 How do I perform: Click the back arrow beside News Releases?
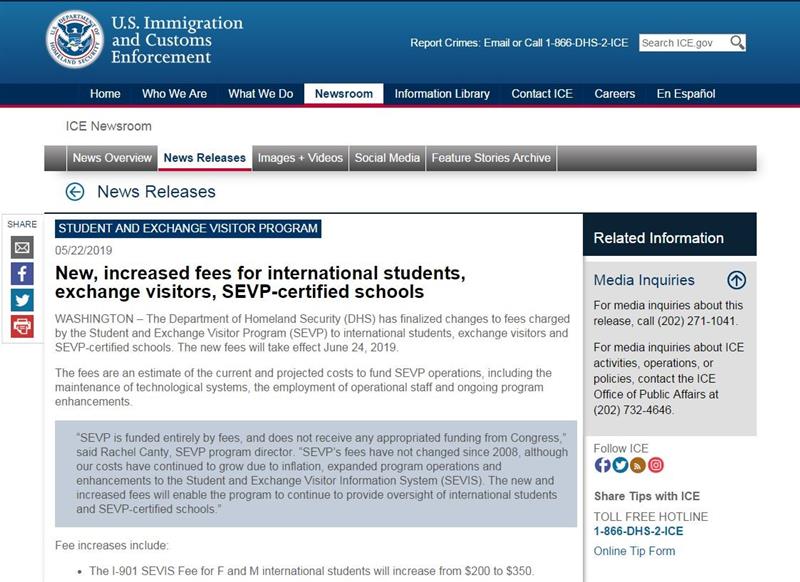pos(74,192)
